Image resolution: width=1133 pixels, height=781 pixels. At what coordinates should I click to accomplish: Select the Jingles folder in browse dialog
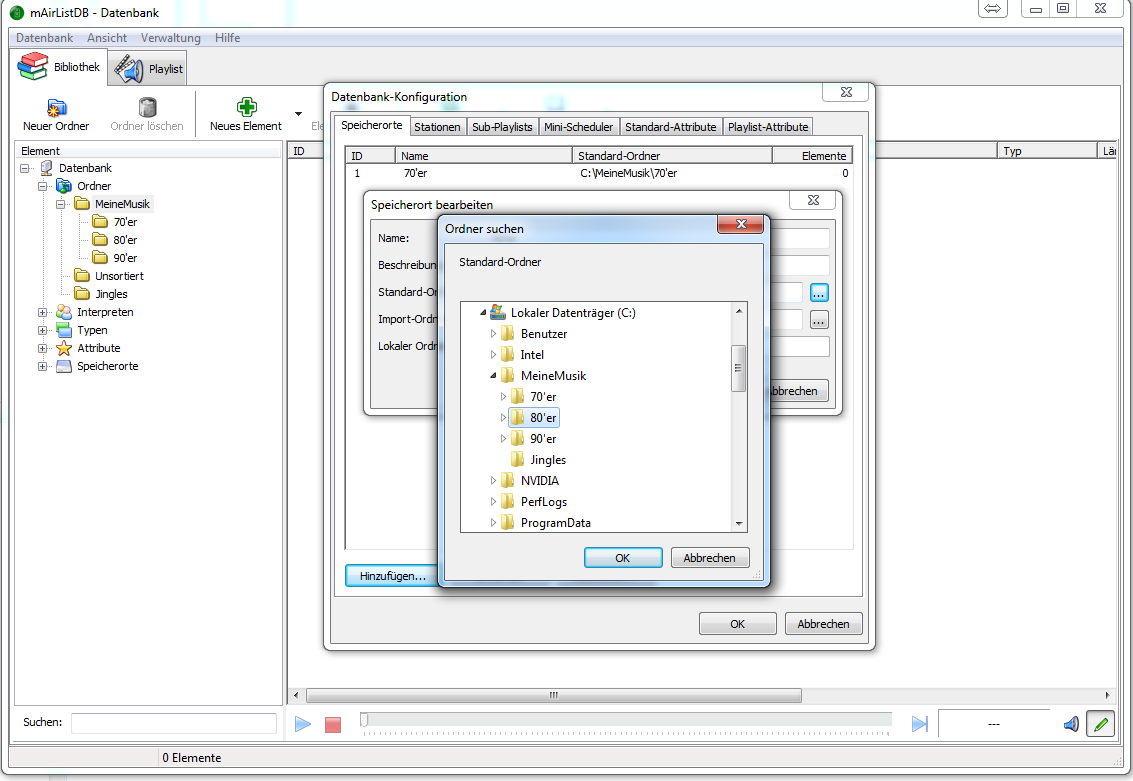pos(547,460)
